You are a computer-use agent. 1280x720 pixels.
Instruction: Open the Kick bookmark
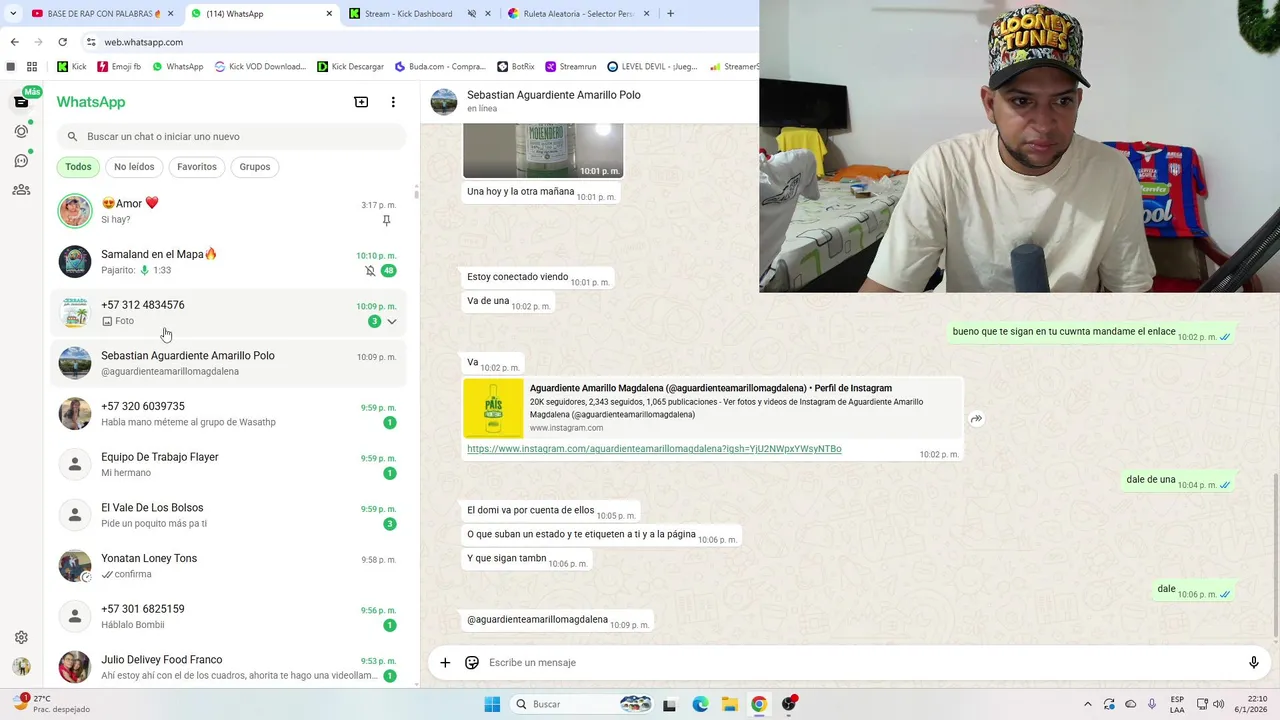pos(72,67)
